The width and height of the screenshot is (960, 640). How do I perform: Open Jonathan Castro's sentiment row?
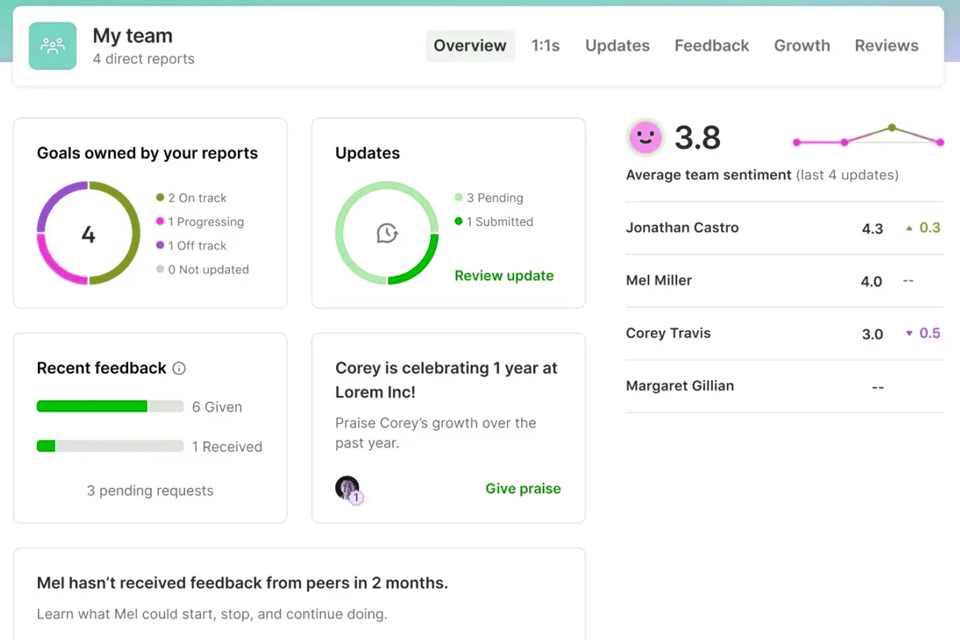tap(784, 228)
